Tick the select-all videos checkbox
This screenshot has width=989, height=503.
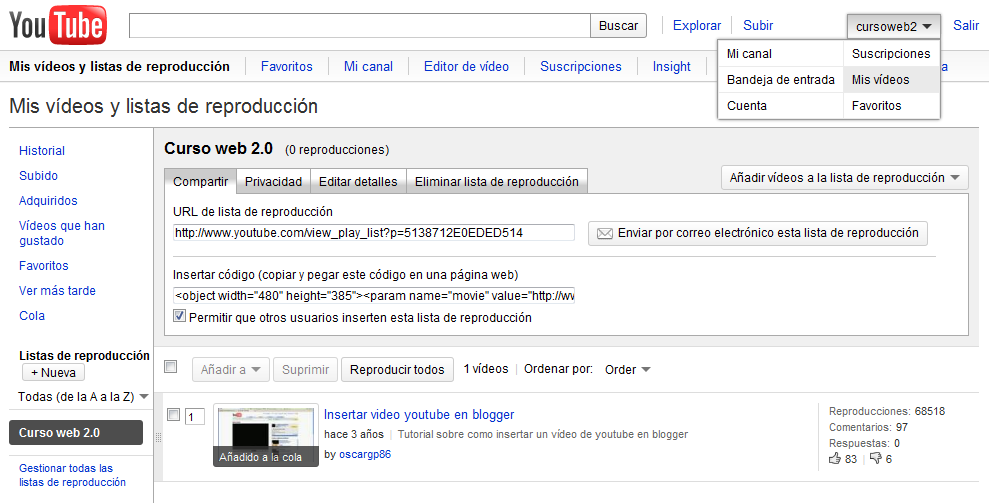pos(170,367)
